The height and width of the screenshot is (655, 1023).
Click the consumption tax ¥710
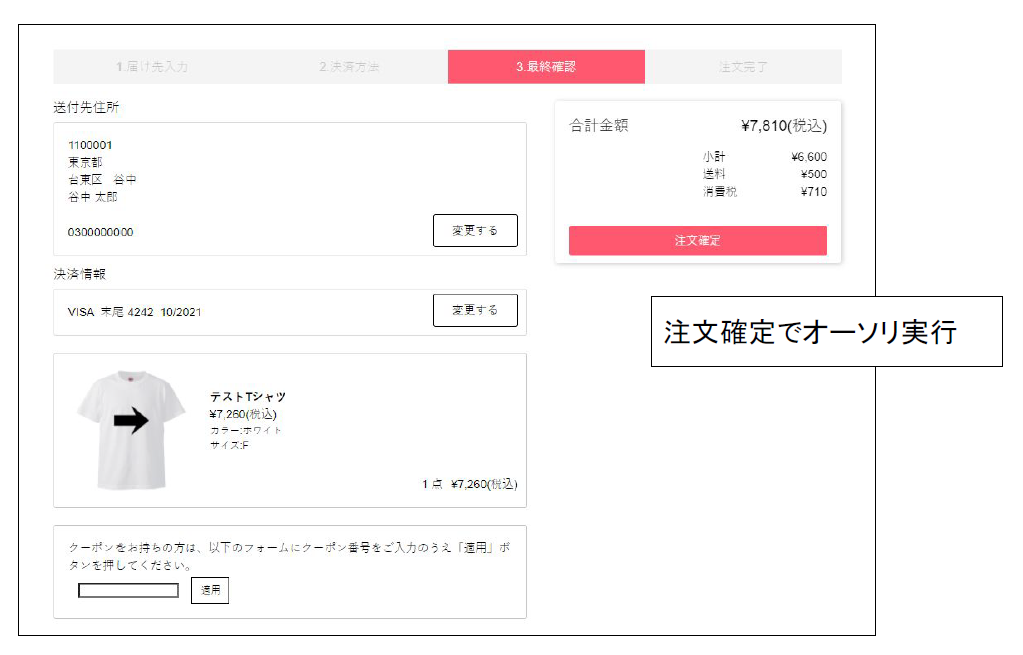814,192
